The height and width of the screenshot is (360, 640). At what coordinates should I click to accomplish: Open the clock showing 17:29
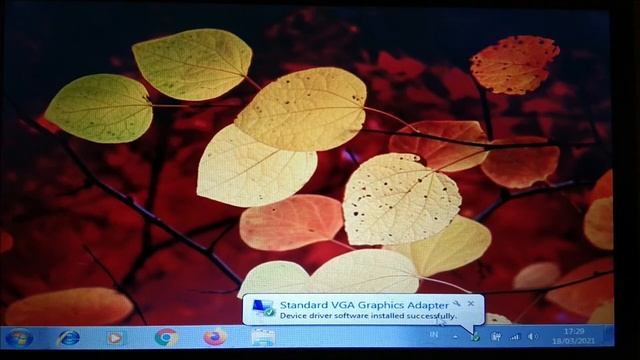tap(573, 336)
